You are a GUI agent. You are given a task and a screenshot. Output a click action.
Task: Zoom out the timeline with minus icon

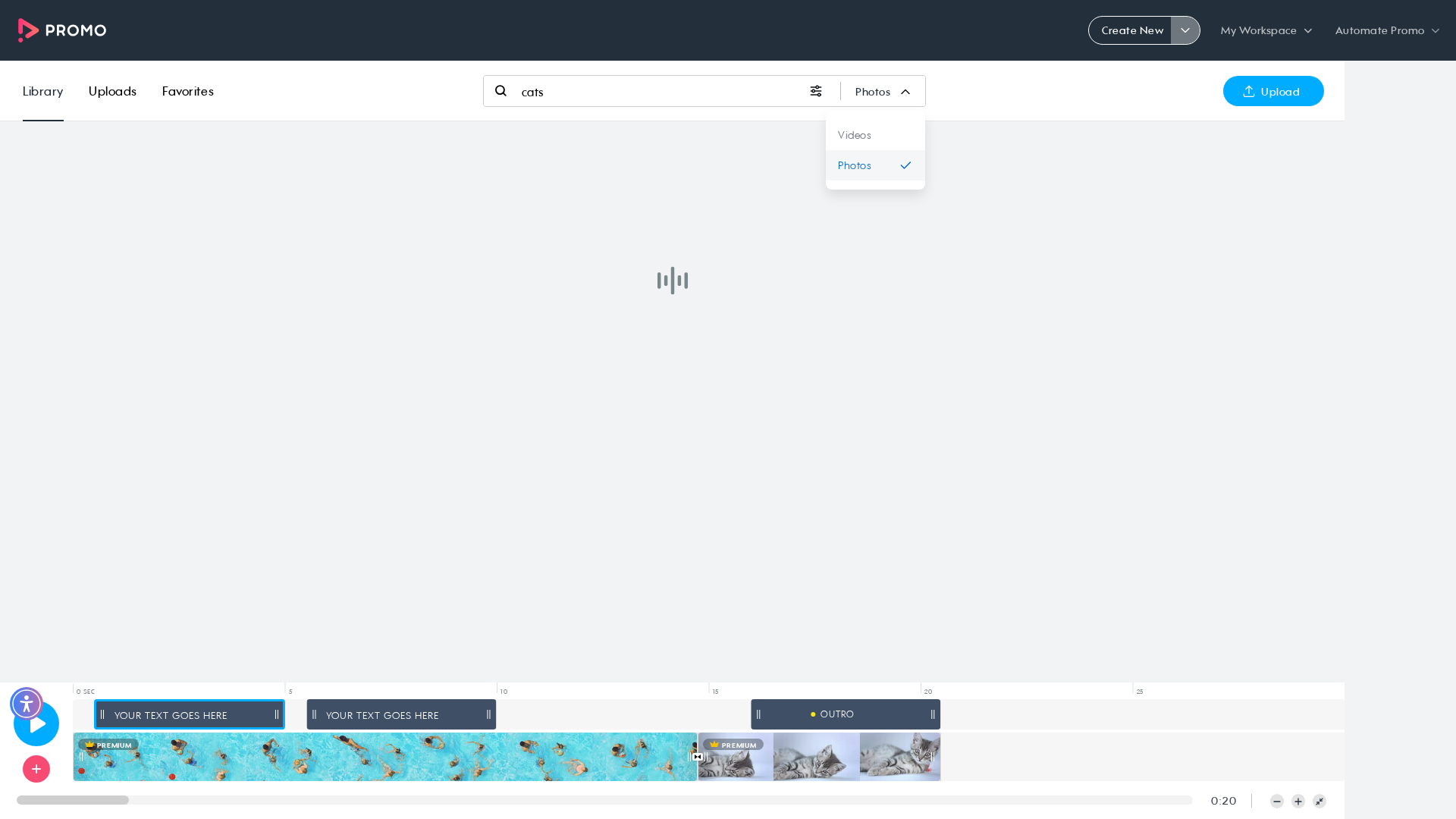coord(1277,802)
